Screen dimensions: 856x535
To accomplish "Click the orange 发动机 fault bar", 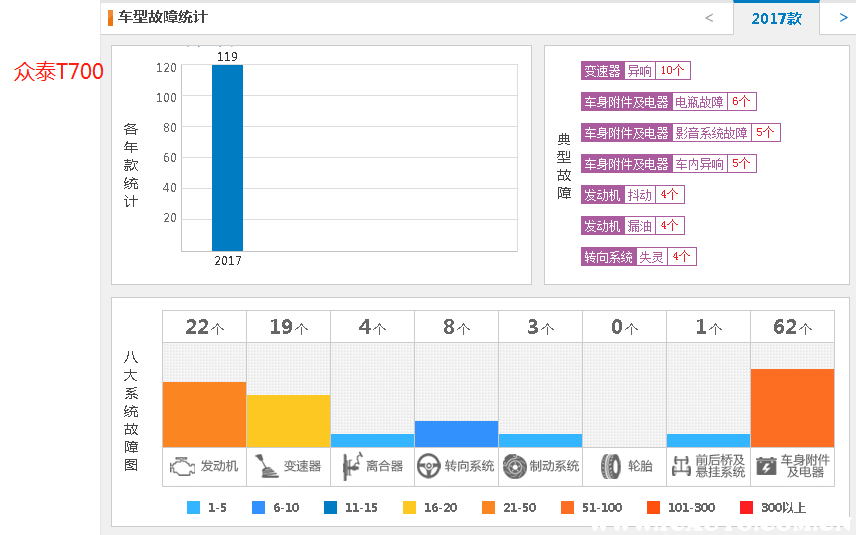I will tap(204, 414).
